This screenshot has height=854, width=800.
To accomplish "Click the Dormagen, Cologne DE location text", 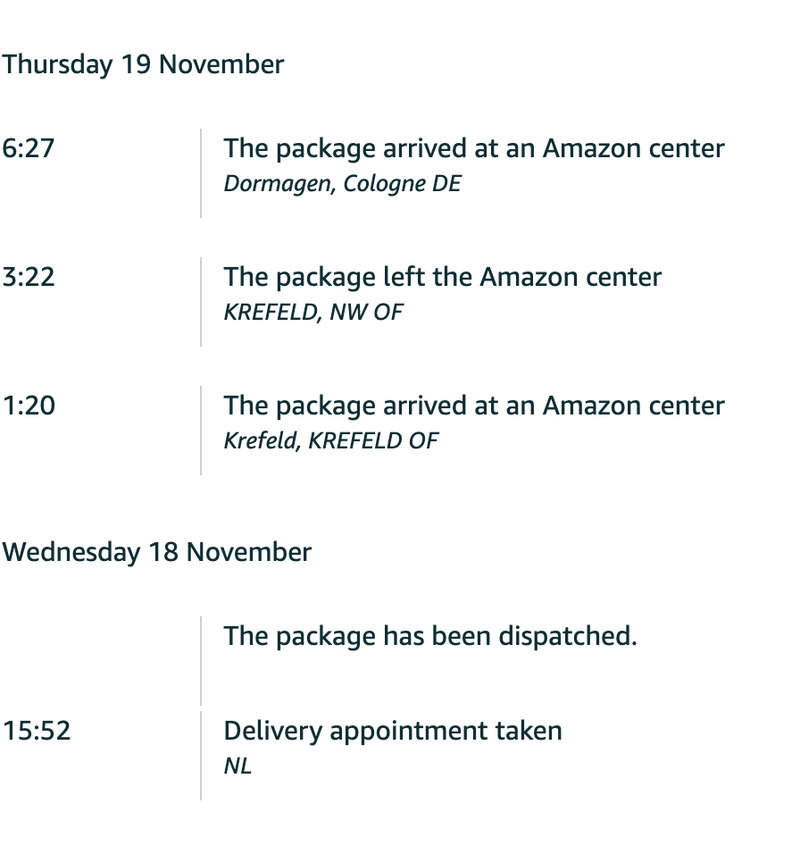I will 342,184.
